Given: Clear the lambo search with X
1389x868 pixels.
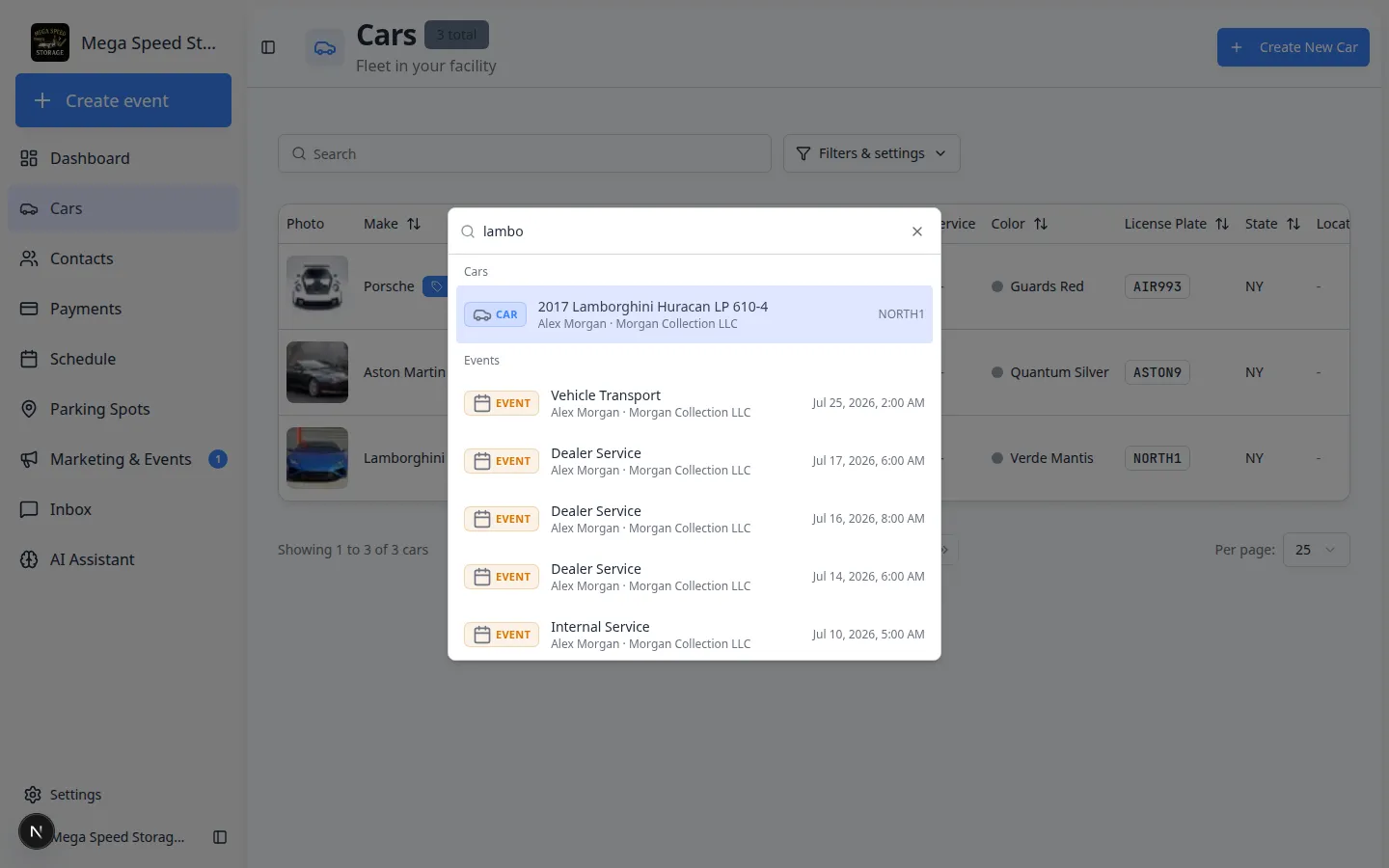Looking at the screenshot, I should coord(917,231).
